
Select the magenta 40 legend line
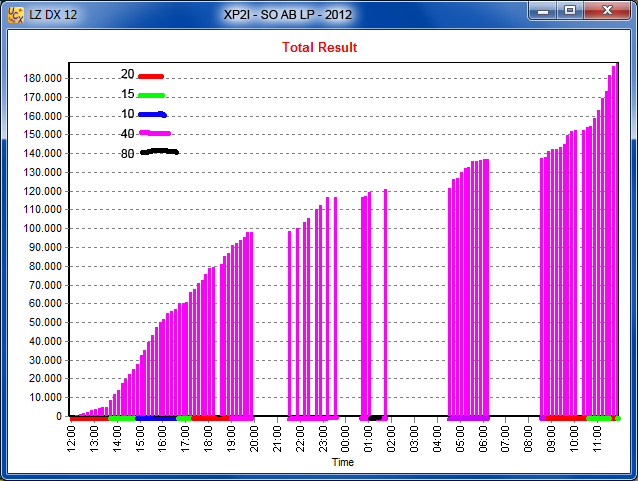[154, 133]
